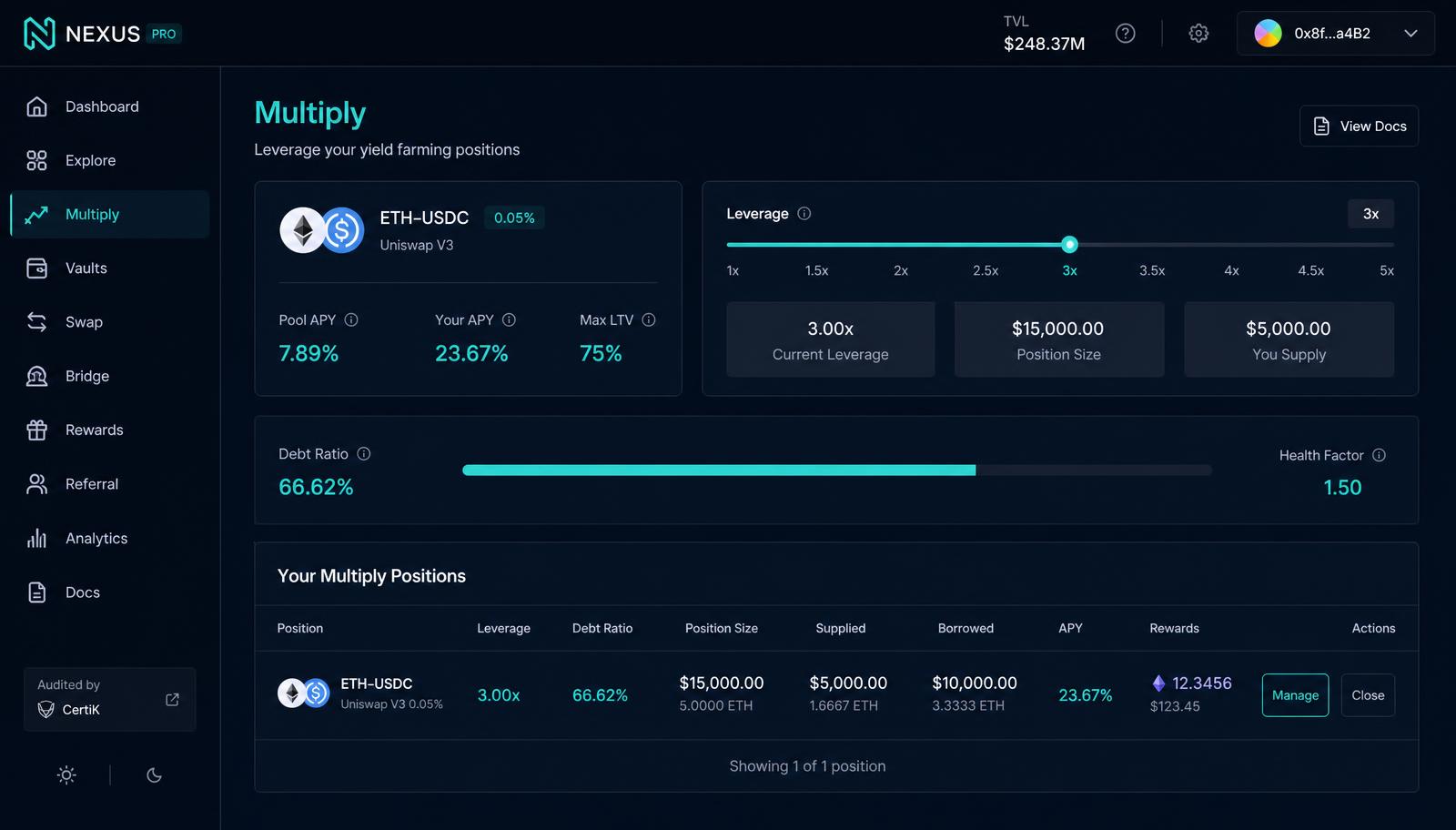Click the Health Factor info icon

tap(1380, 455)
